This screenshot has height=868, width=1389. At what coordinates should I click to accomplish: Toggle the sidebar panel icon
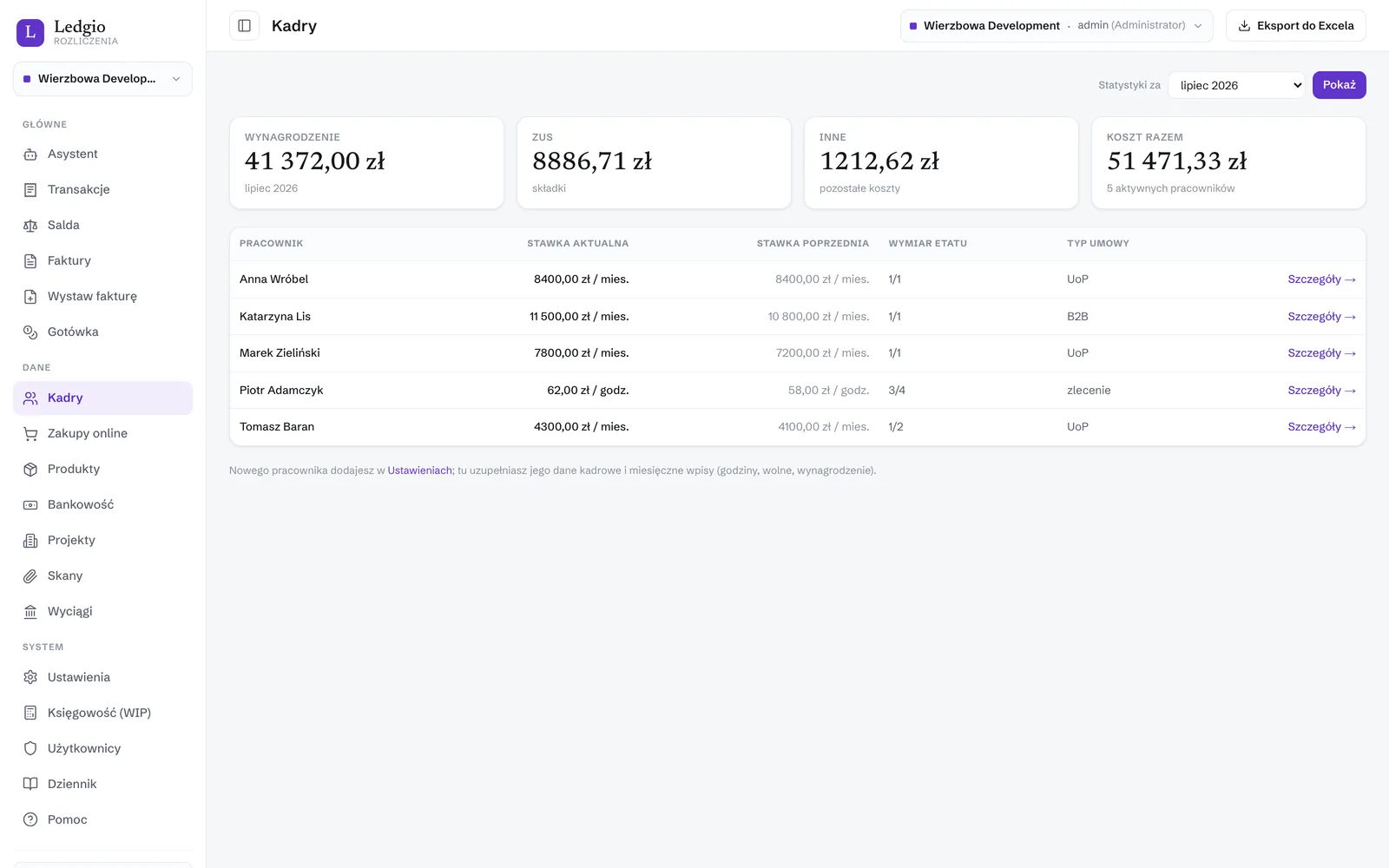click(x=244, y=26)
